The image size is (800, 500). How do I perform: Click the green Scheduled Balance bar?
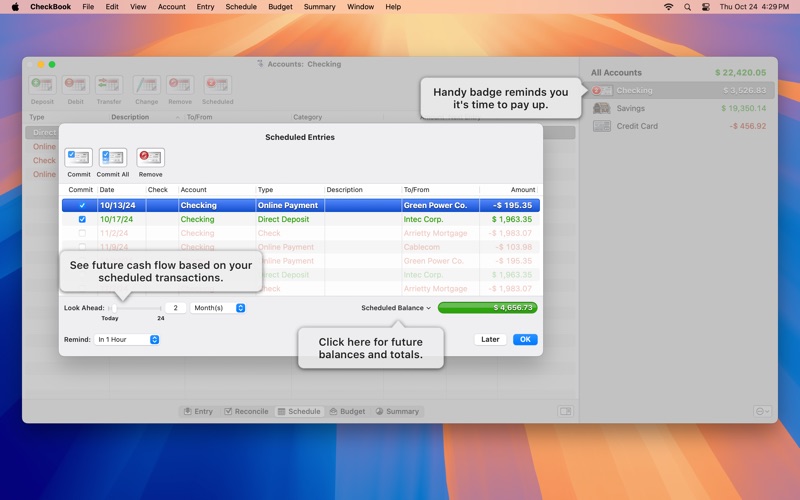(x=487, y=308)
